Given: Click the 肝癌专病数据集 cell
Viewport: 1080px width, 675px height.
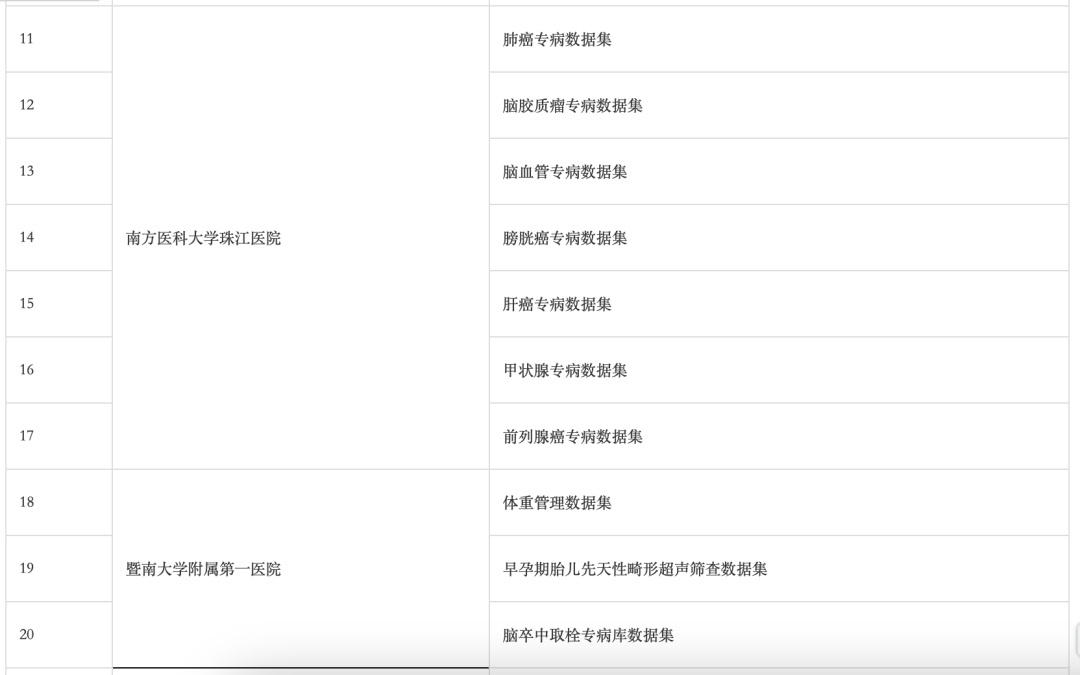Looking at the screenshot, I should click(x=557, y=304).
